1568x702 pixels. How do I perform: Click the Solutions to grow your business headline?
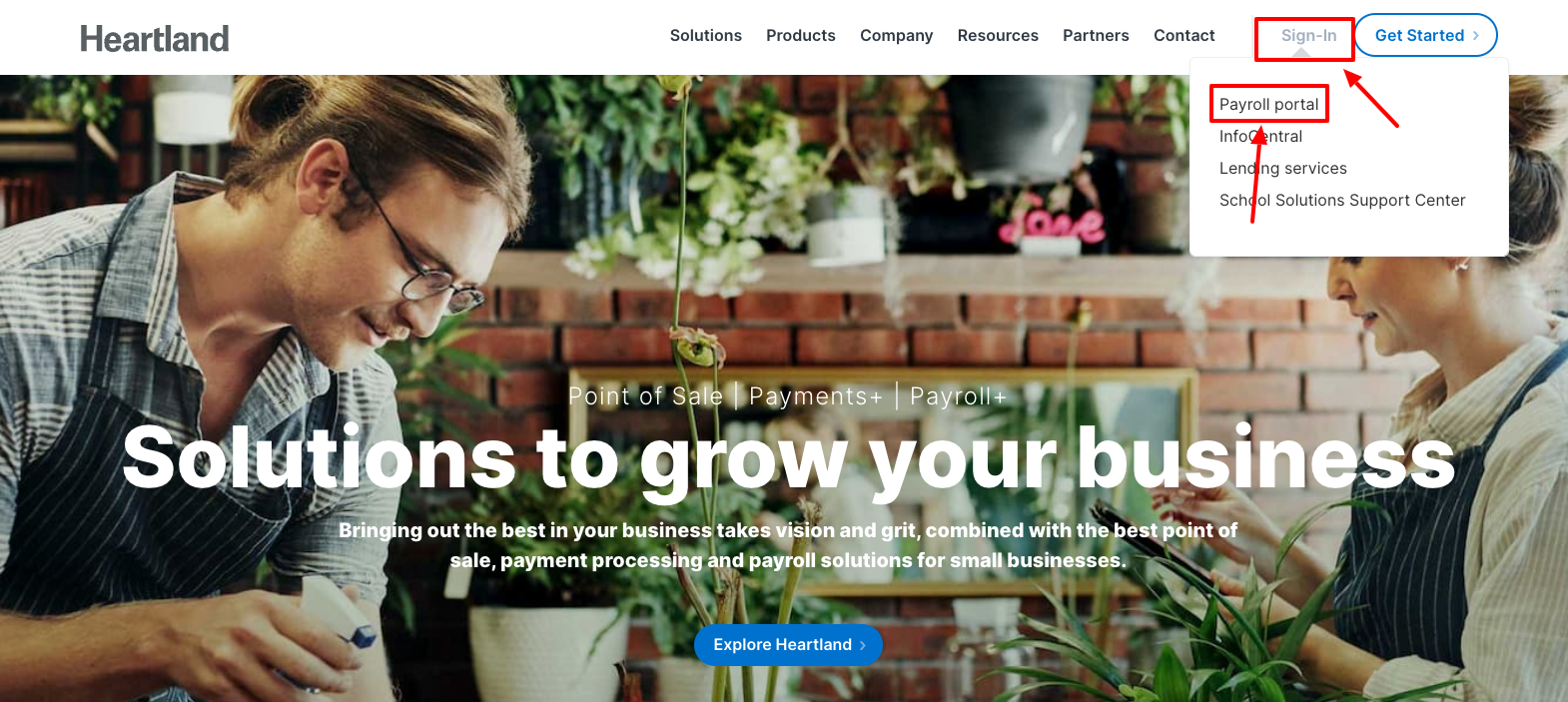(x=788, y=458)
